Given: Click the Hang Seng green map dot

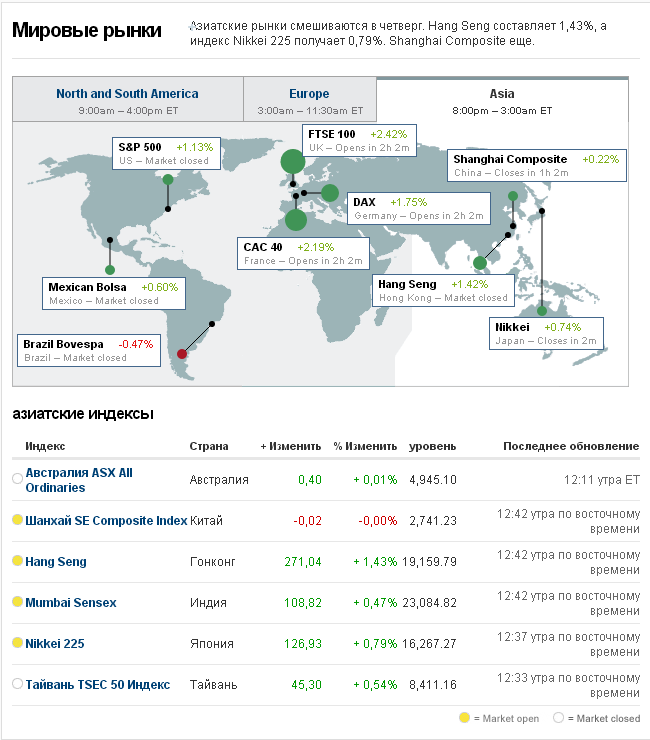Looking at the screenshot, I should [480, 263].
